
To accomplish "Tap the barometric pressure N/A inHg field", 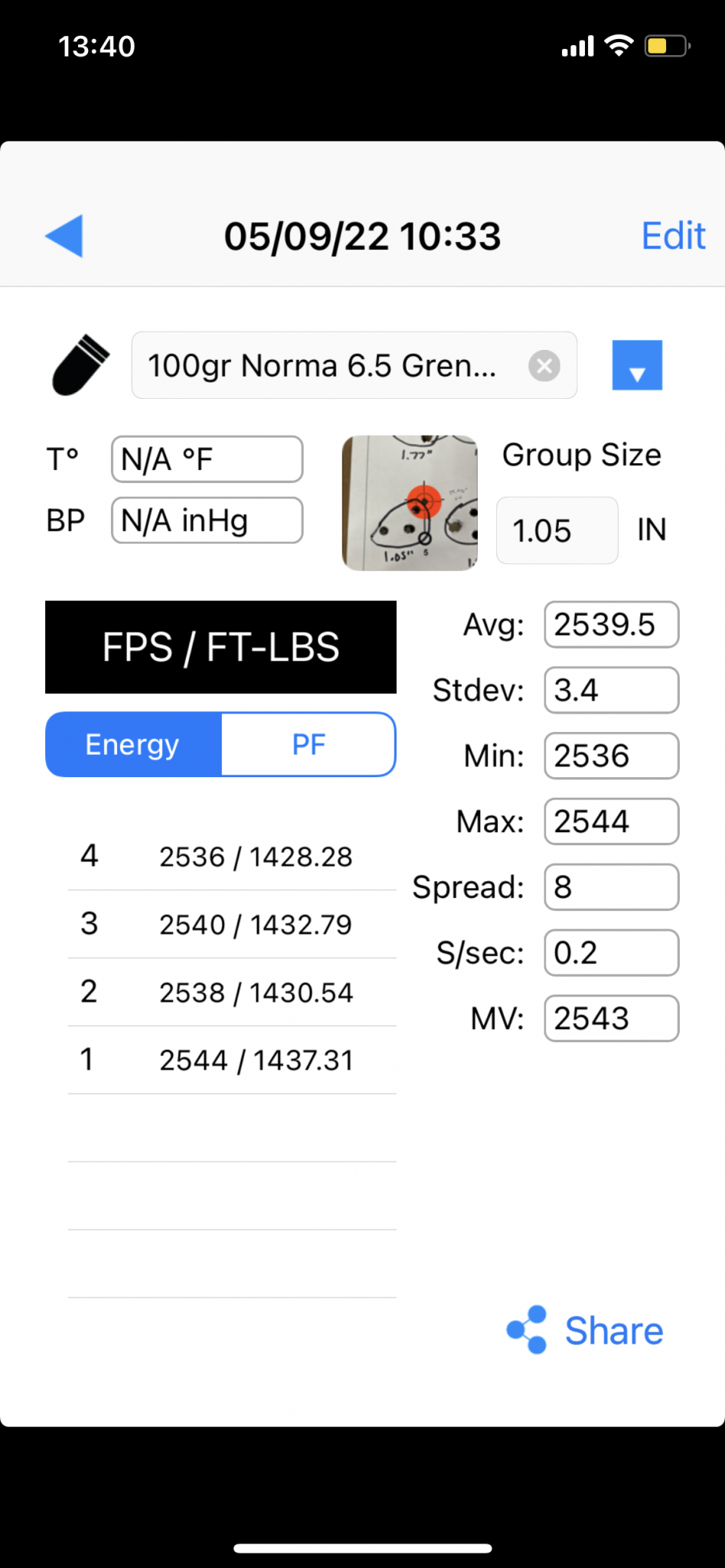I will click(207, 521).
